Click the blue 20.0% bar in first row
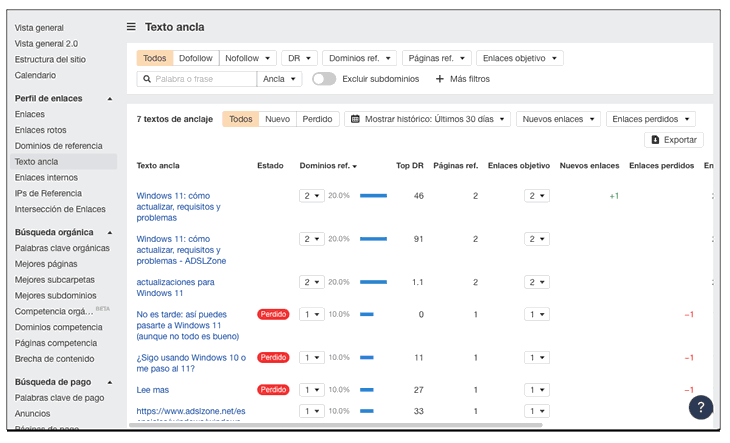The image size is (730, 443). (x=373, y=196)
